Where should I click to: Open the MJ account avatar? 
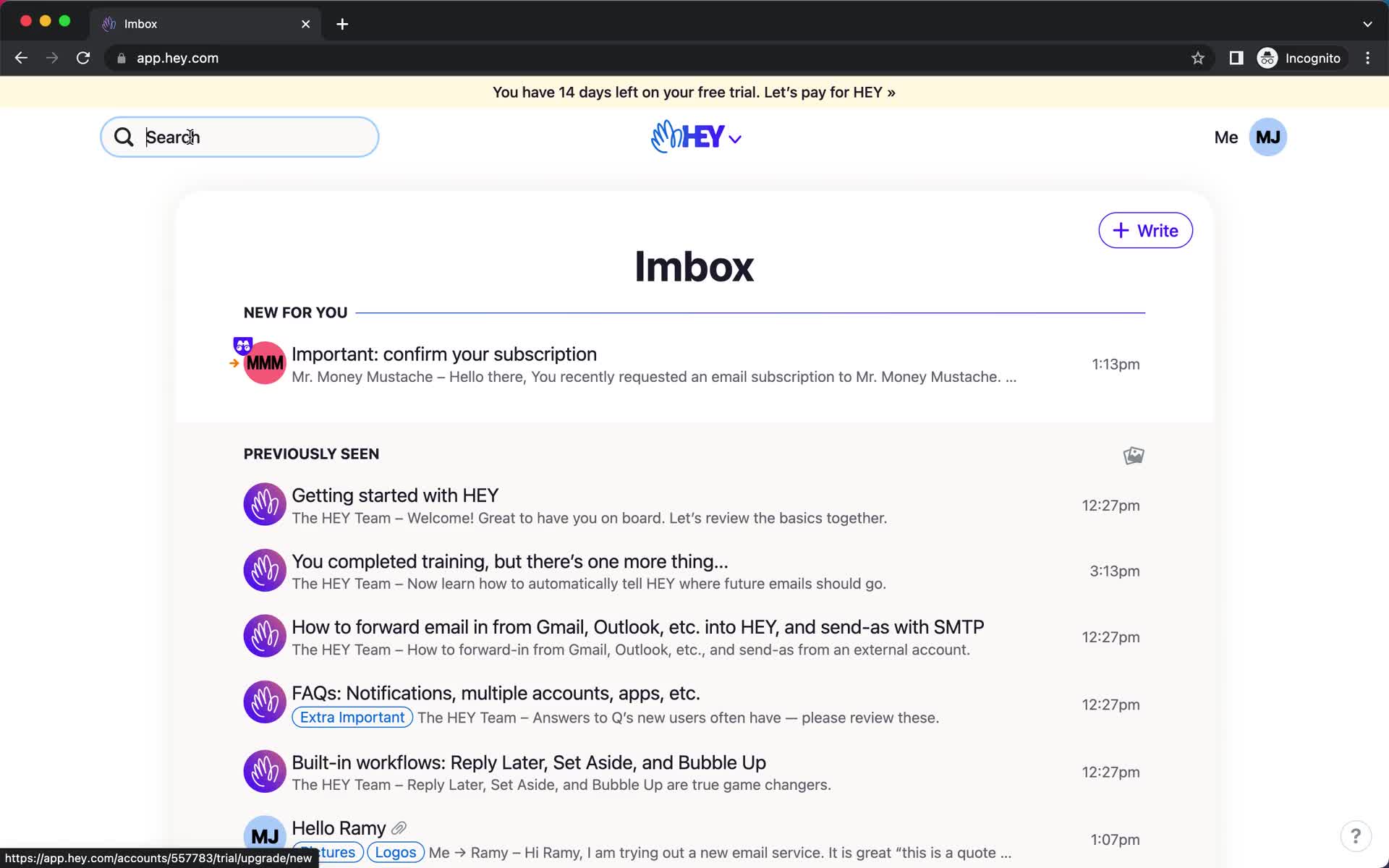pos(1267,137)
